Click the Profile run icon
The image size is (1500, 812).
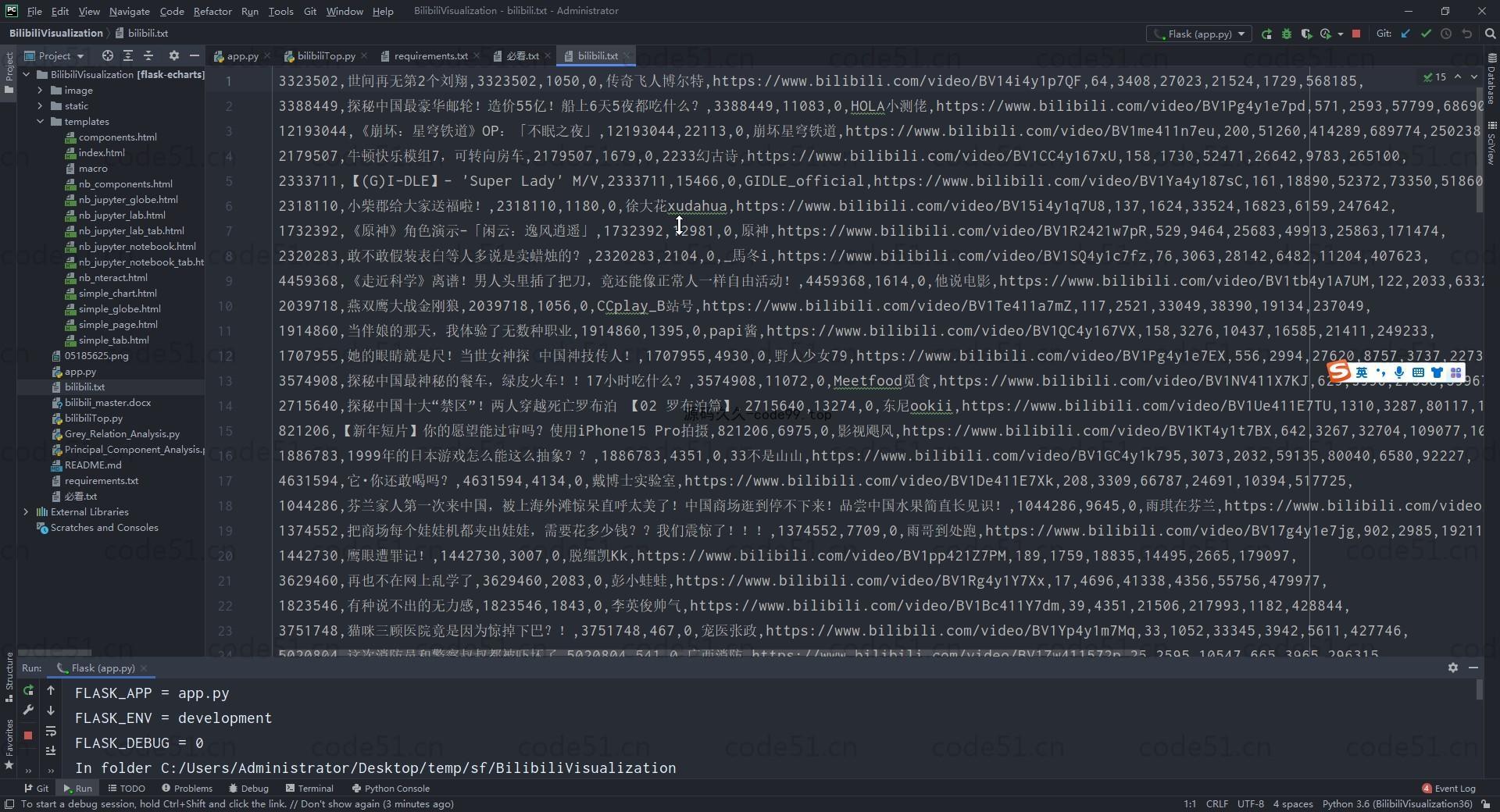(x=1325, y=34)
